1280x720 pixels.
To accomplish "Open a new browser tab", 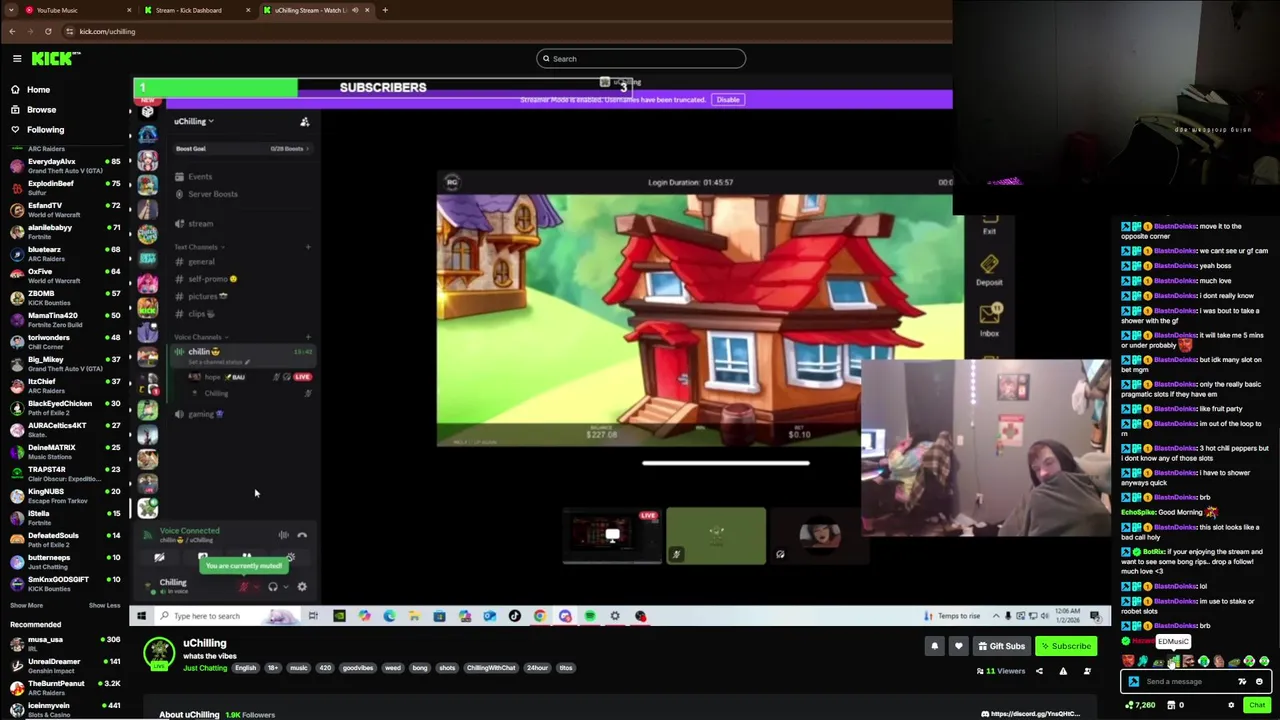I will 385,10.
